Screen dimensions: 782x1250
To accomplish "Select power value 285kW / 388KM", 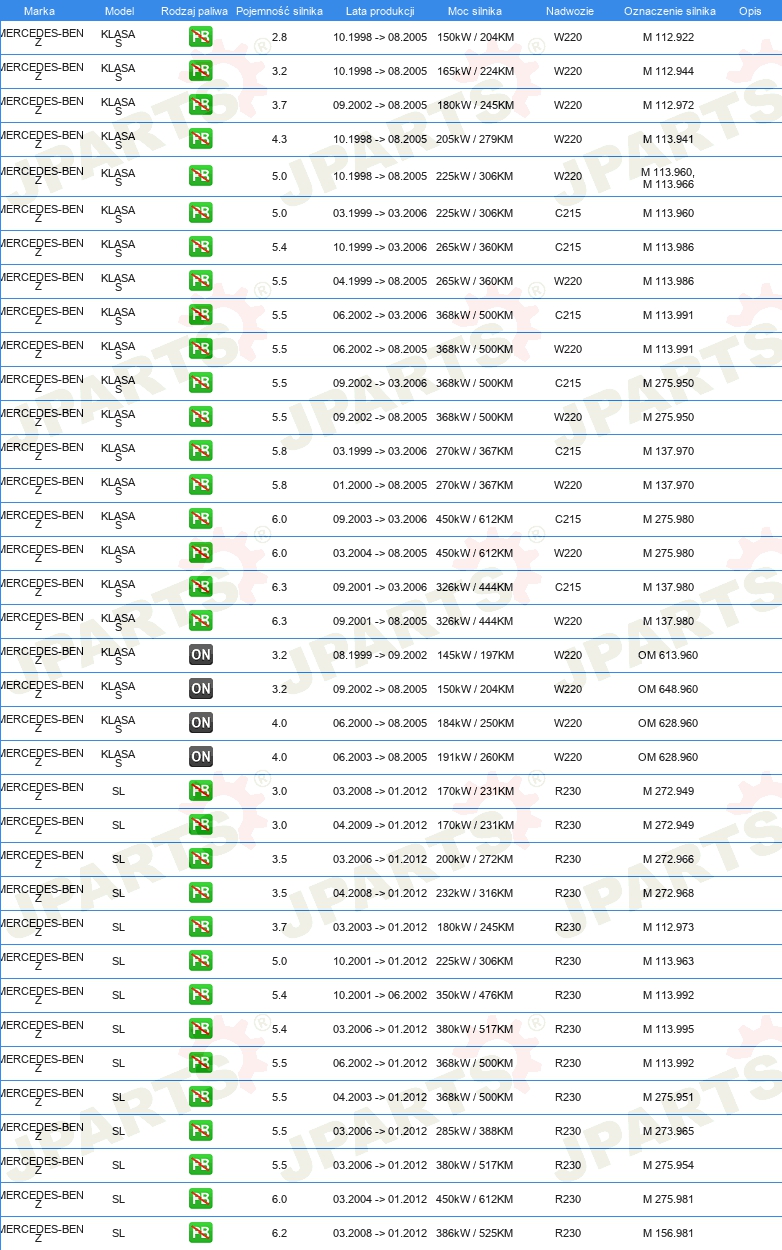I will (475, 1132).
